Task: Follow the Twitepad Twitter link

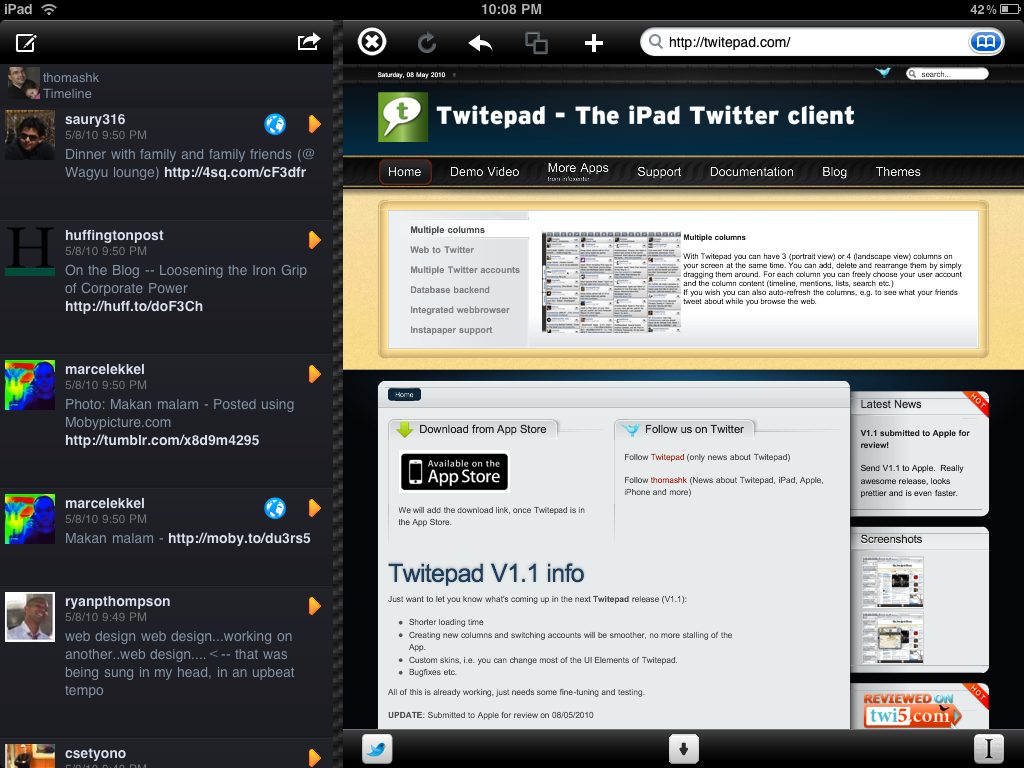Action: point(667,457)
